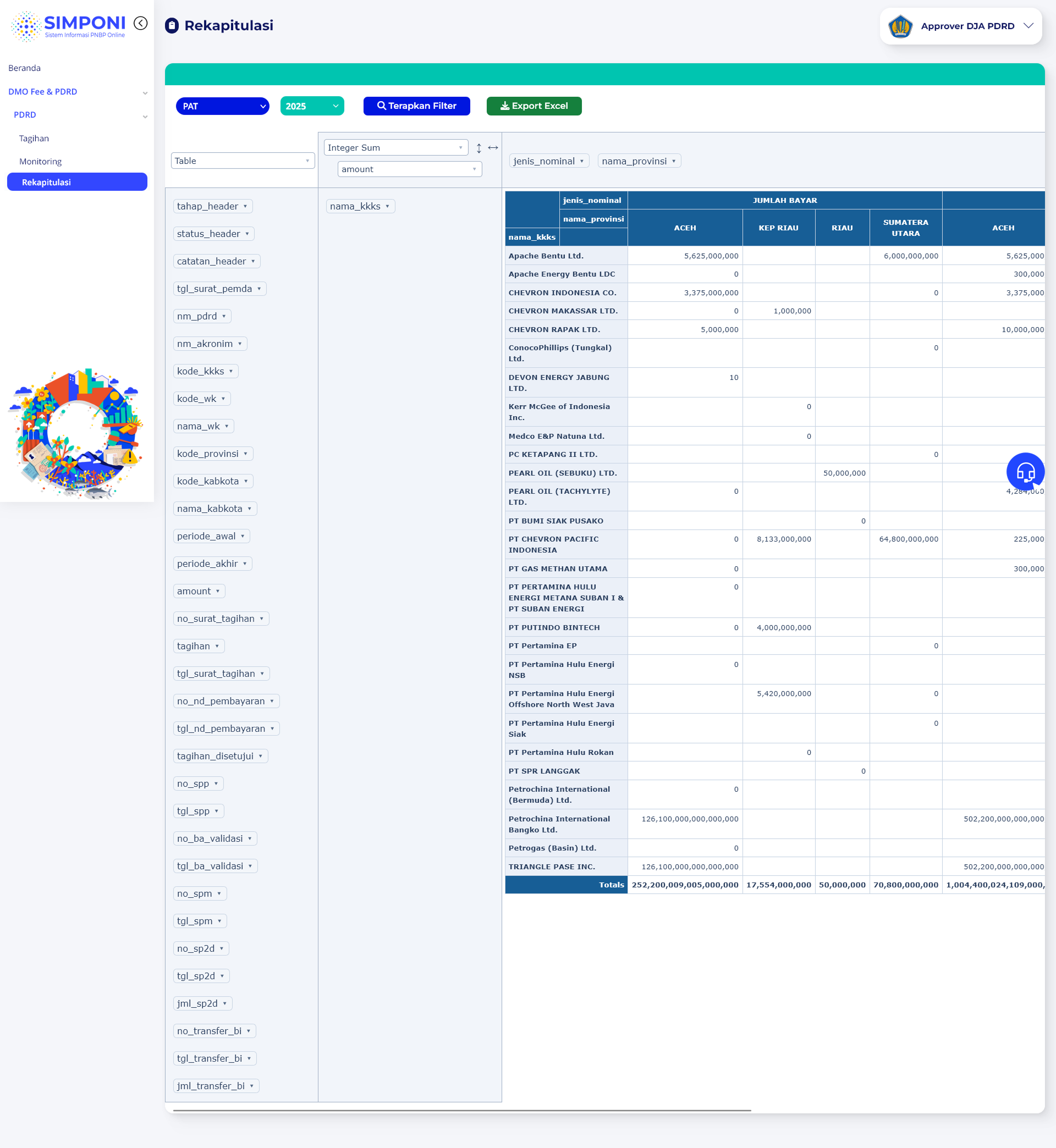Screen dimensions: 1056x1148
Task: Open Tagihan sidebar page
Action: click(34, 138)
